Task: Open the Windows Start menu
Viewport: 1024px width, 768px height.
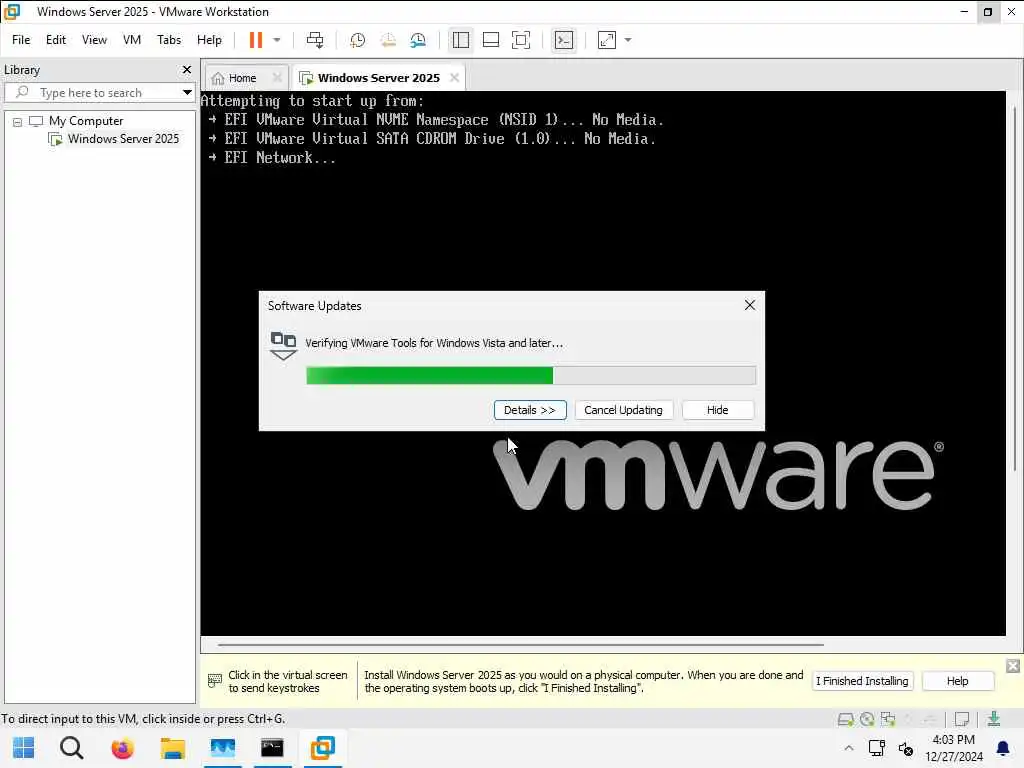Action: coord(24,748)
